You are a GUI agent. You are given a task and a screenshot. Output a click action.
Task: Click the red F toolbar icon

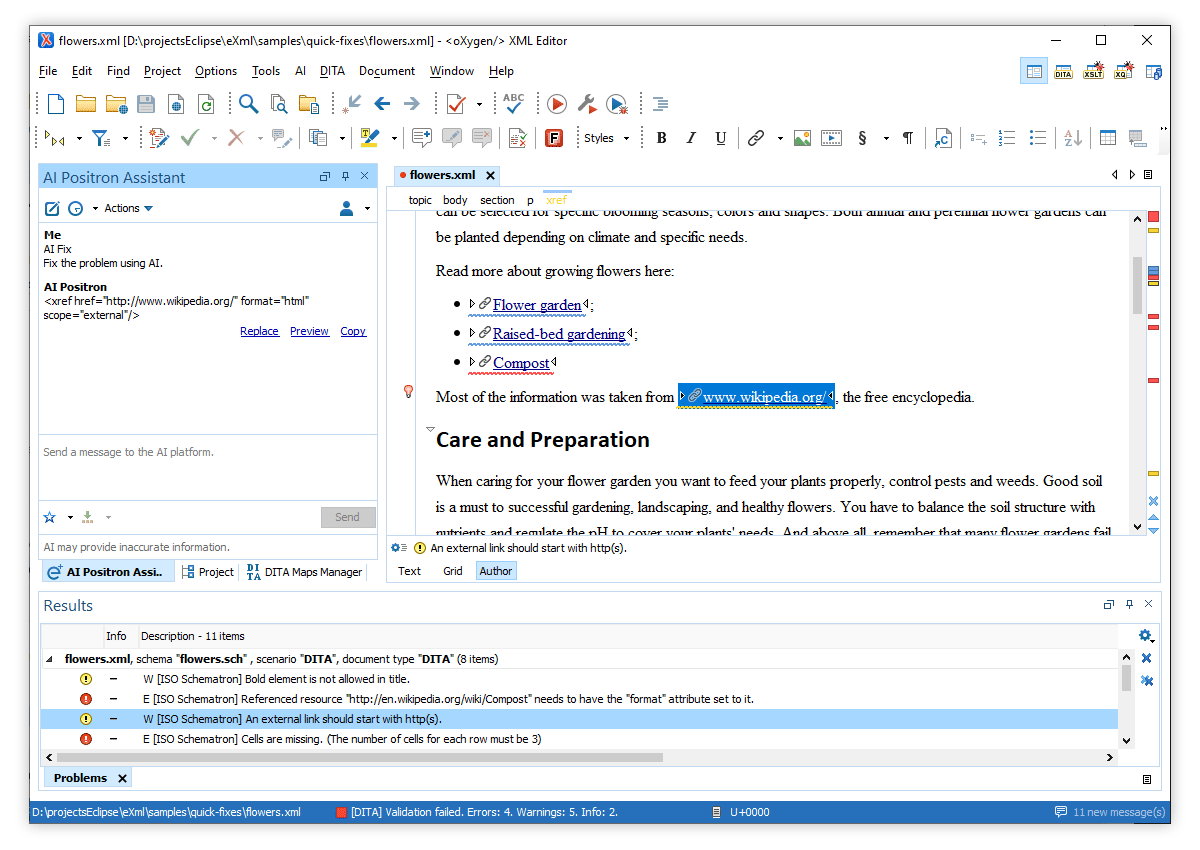click(554, 138)
